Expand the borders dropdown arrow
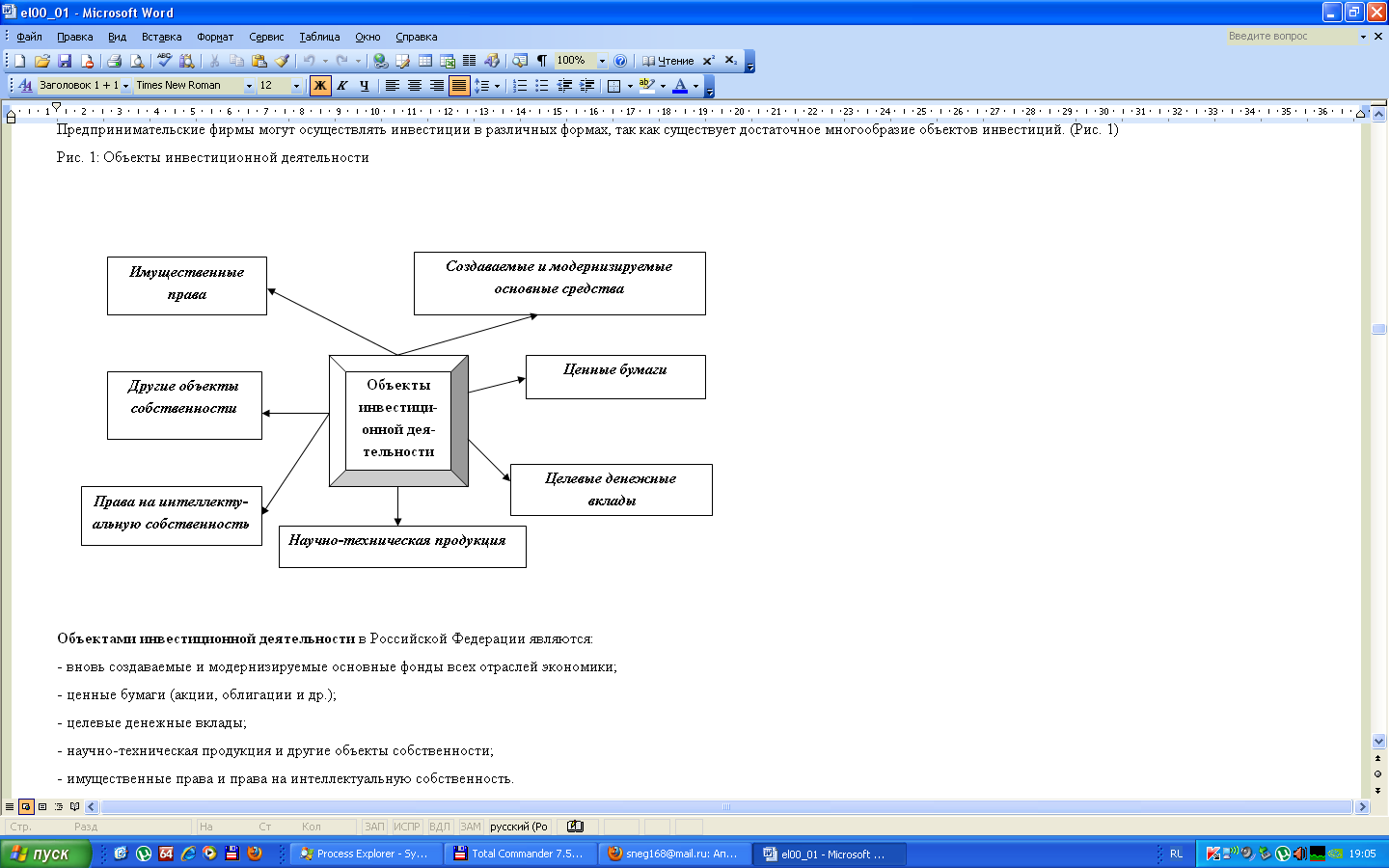Screen dimensions: 1389x868 630,86
